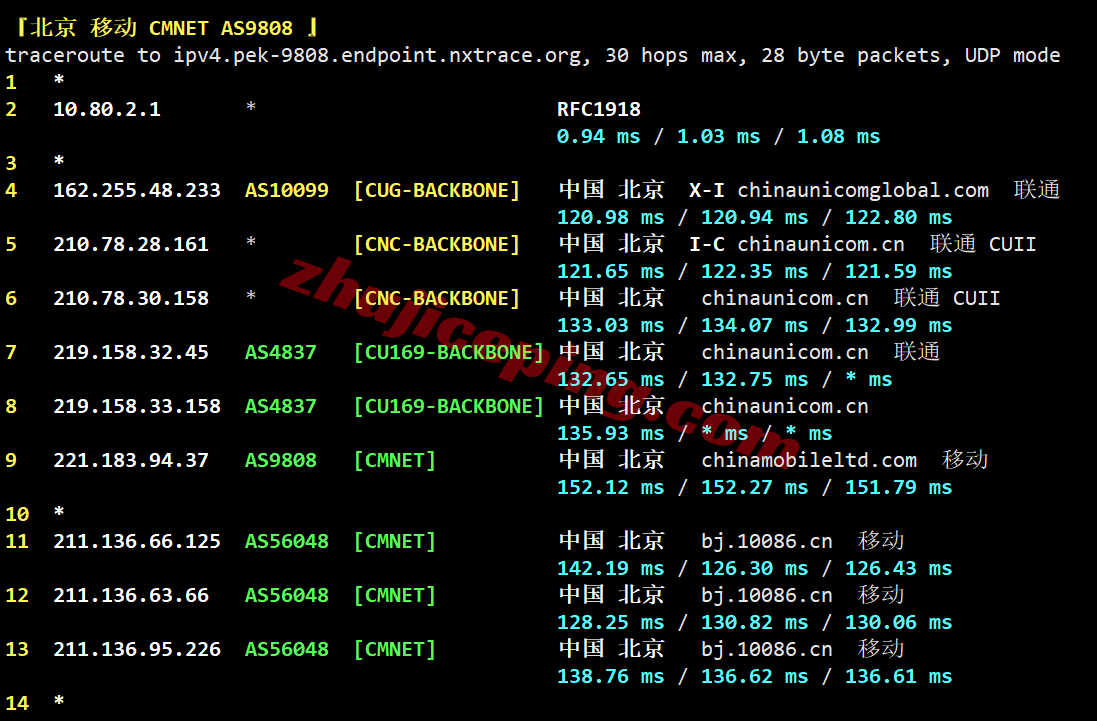Select the [CUG-BACKBONE] tag

[437, 190]
